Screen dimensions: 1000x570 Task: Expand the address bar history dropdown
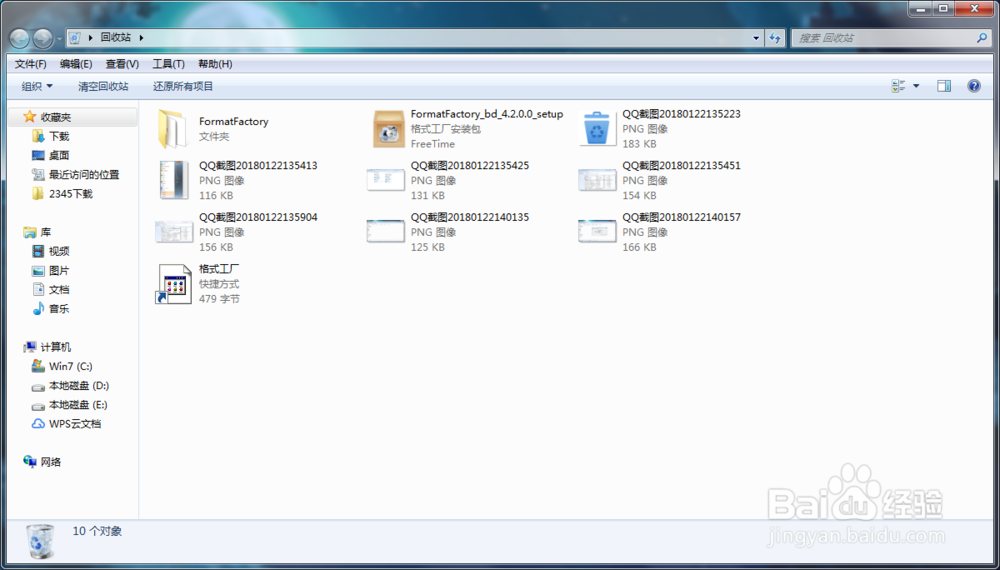756,38
